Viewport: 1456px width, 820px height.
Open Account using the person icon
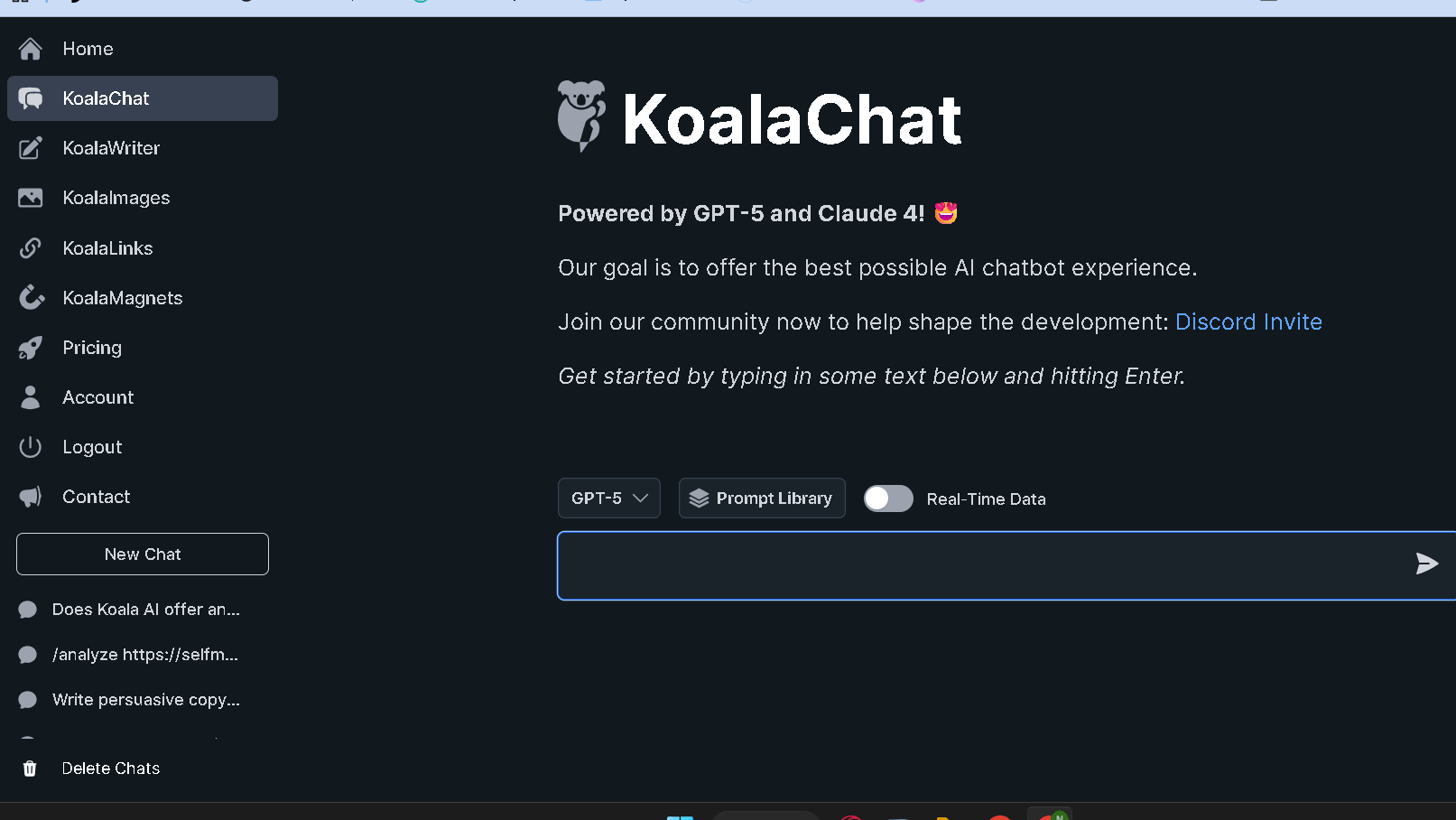click(x=30, y=397)
